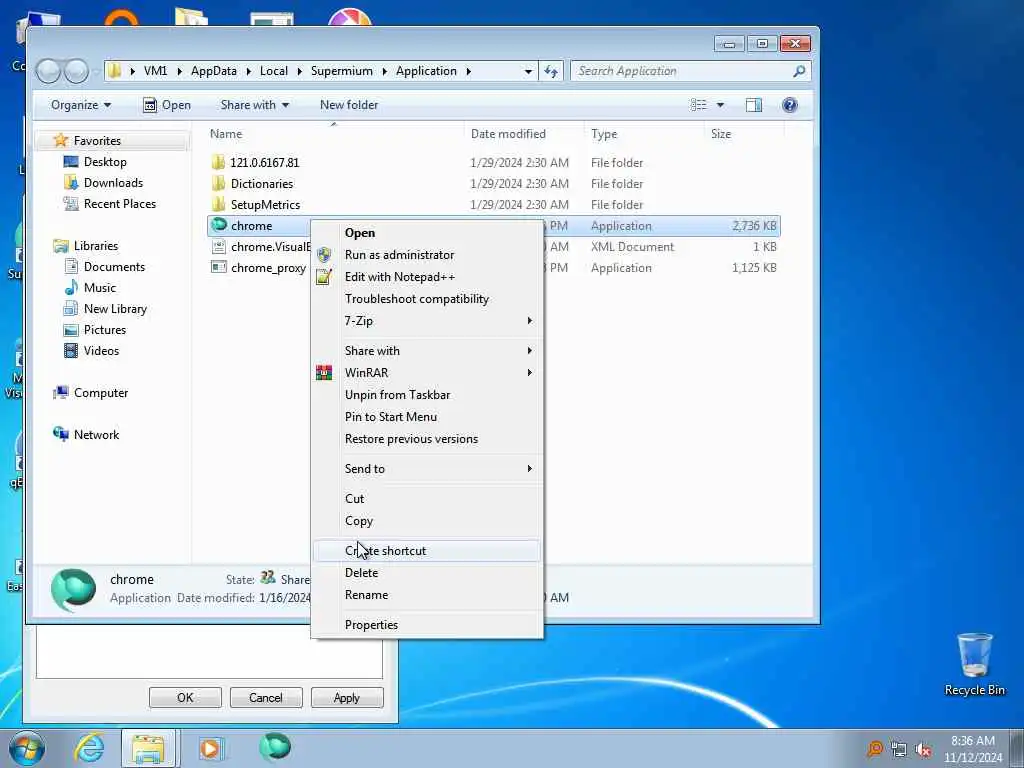The height and width of the screenshot is (768, 1024).
Task: Click Supermium in the breadcrumb path
Action: pyautogui.click(x=342, y=71)
